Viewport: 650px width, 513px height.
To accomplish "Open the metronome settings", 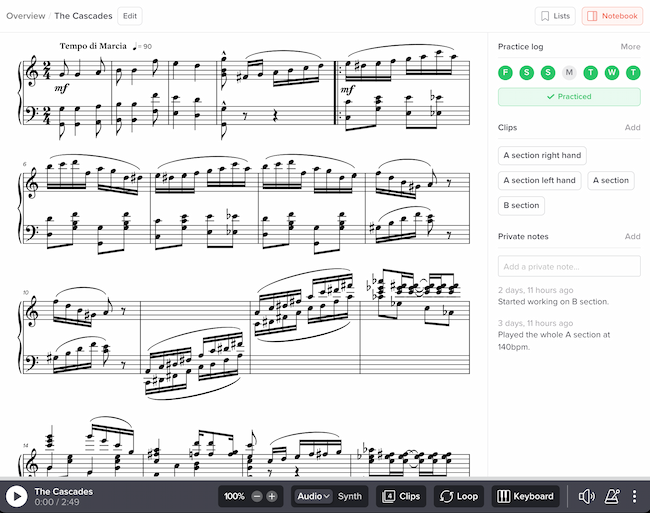I will (611, 496).
